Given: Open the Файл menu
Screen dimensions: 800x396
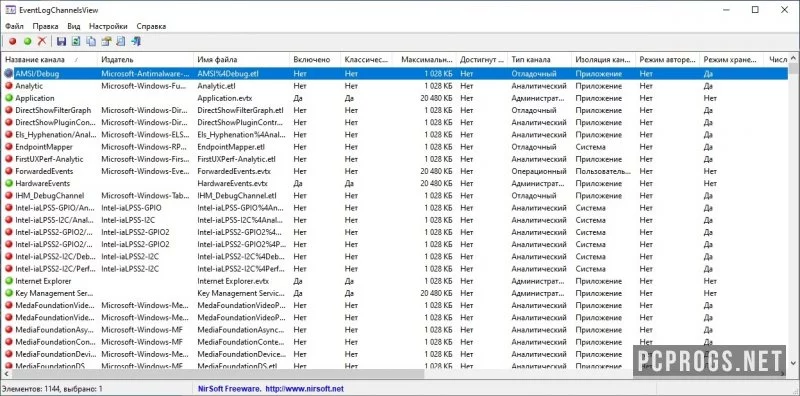Looking at the screenshot, I should point(14,26).
